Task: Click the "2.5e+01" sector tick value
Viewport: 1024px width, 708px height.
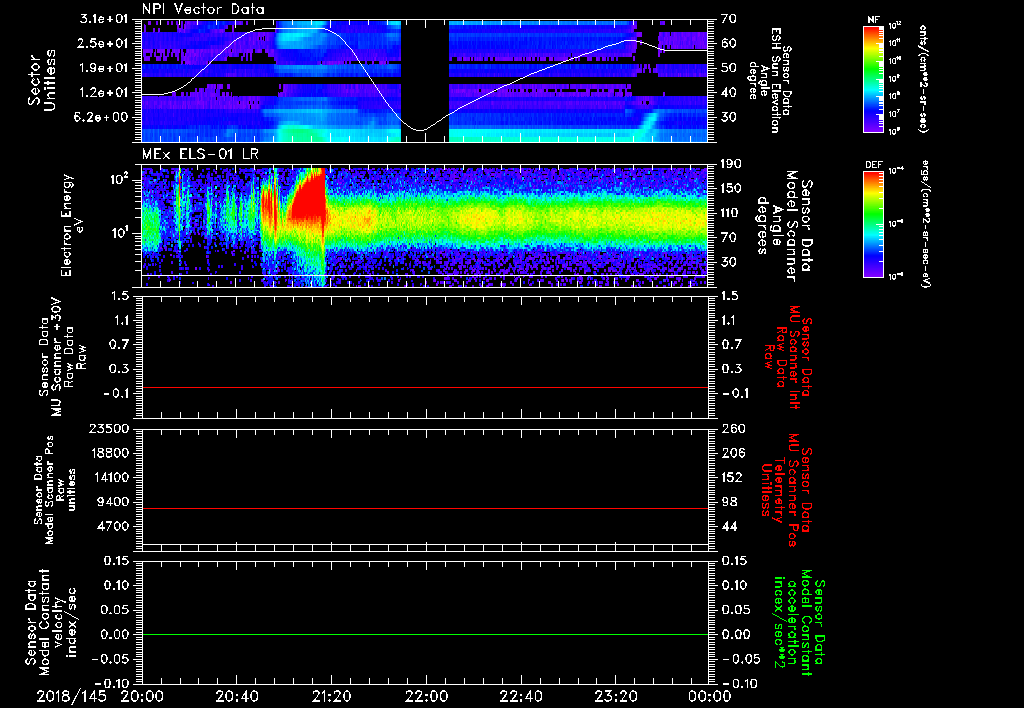Action: 104,43
